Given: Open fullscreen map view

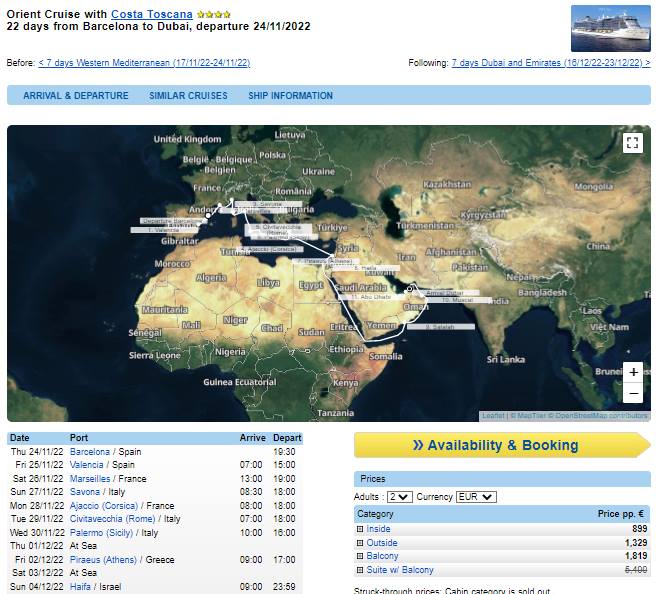Looking at the screenshot, I should (633, 143).
